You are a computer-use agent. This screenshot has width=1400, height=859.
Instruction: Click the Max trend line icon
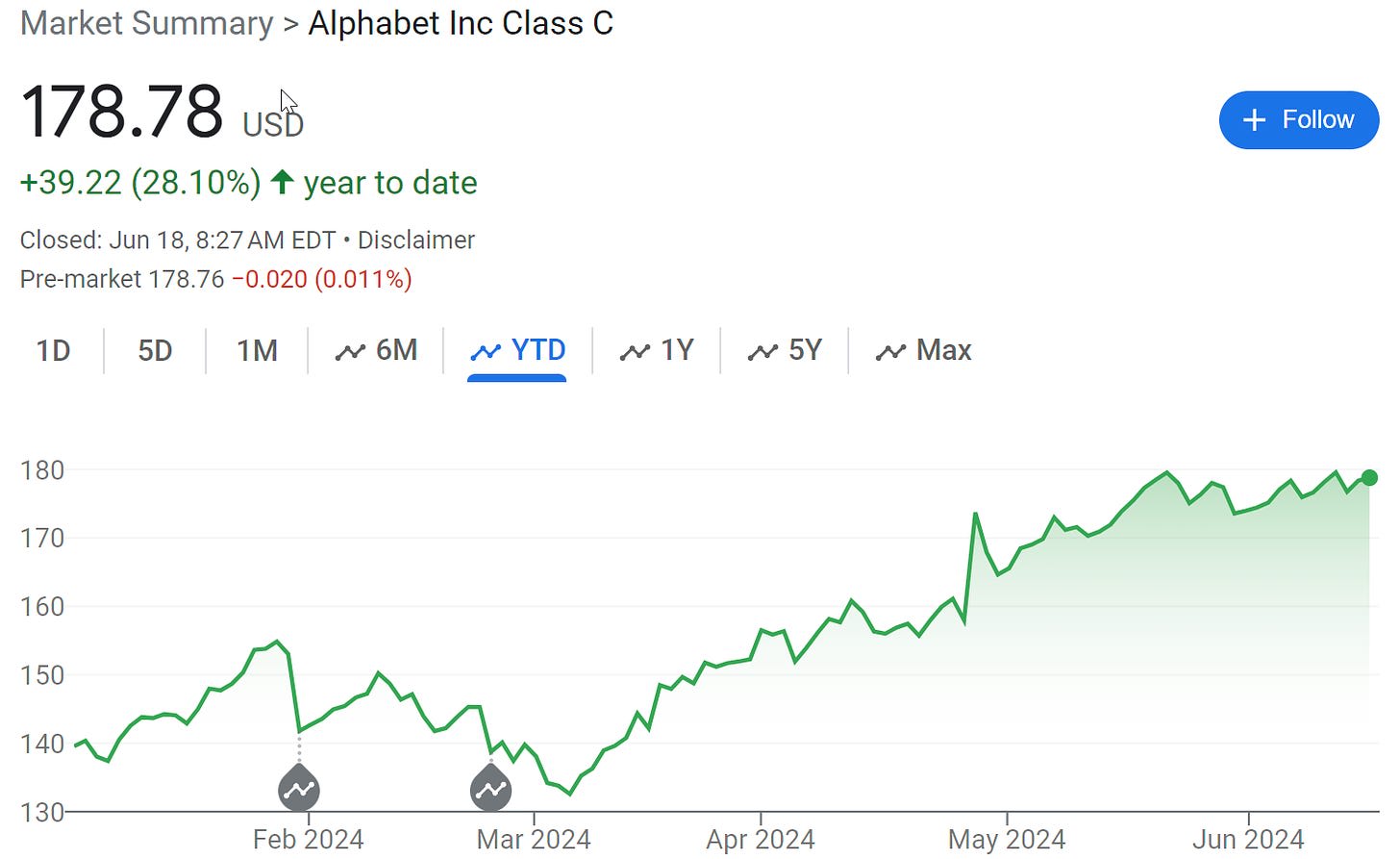pos(890,352)
